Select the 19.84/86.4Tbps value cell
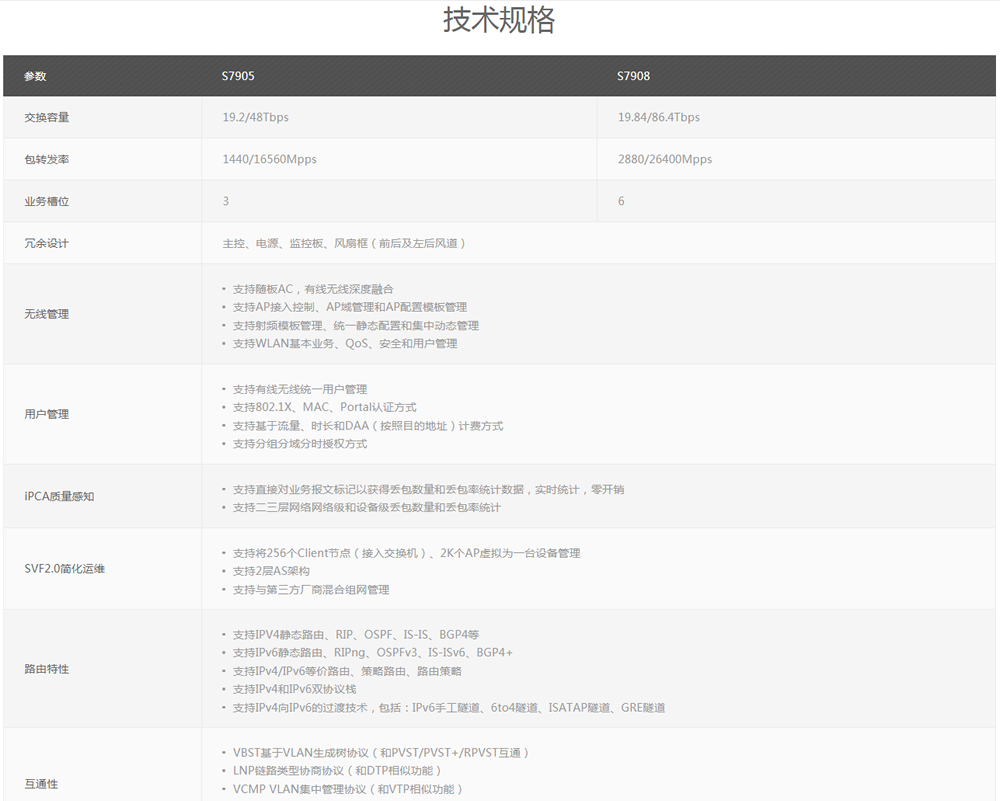 coord(659,117)
